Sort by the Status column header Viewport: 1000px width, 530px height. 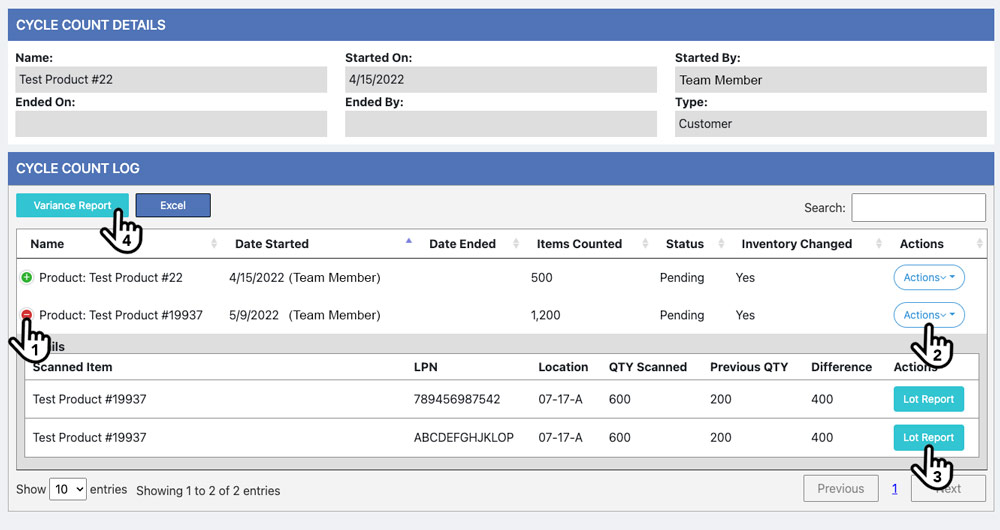click(685, 244)
